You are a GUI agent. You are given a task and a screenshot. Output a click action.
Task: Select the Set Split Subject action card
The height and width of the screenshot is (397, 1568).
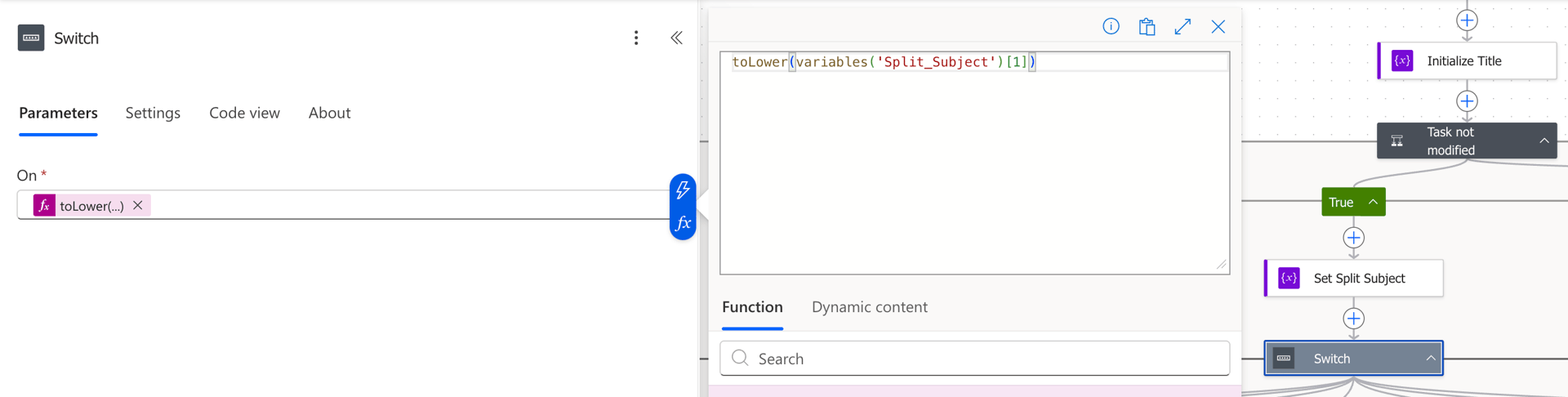1353,279
